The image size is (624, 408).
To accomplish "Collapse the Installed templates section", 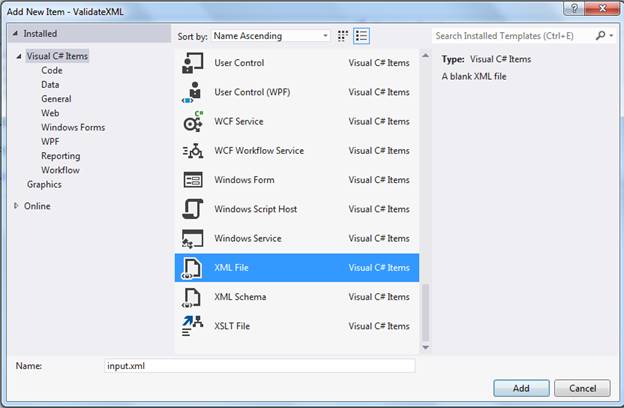I will (15, 33).
